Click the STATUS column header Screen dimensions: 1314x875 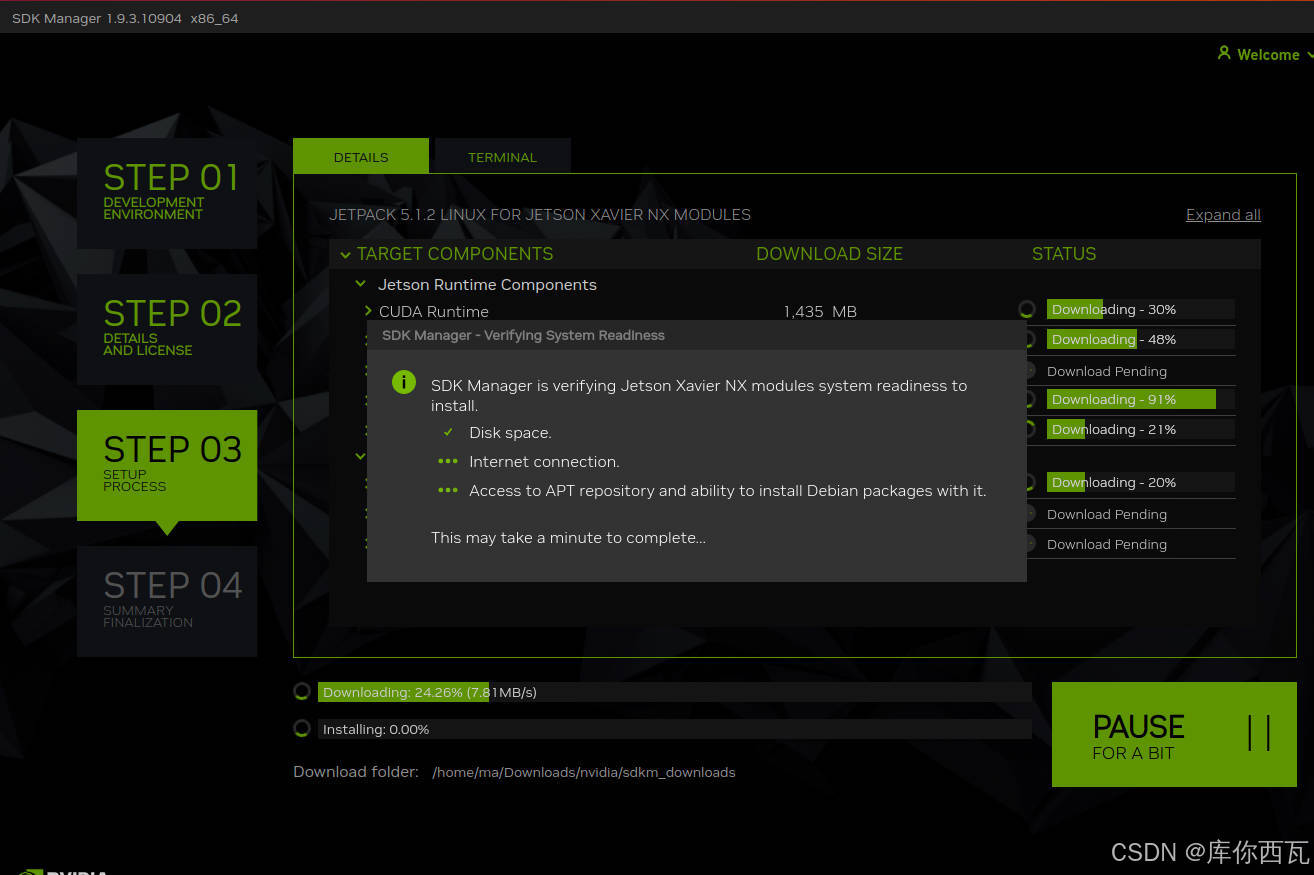1064,254
